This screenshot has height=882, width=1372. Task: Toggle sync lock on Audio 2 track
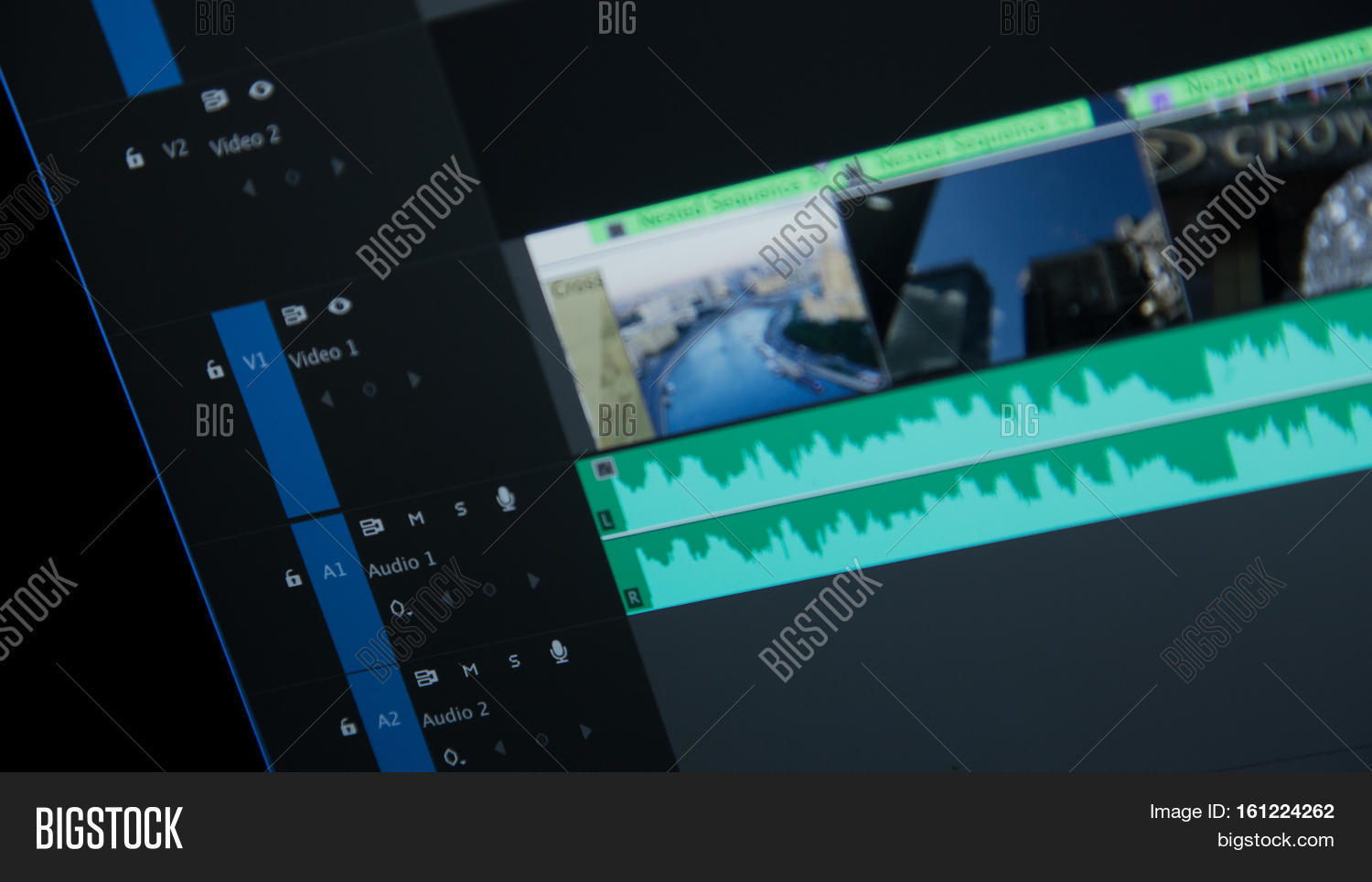pos(425,678)
